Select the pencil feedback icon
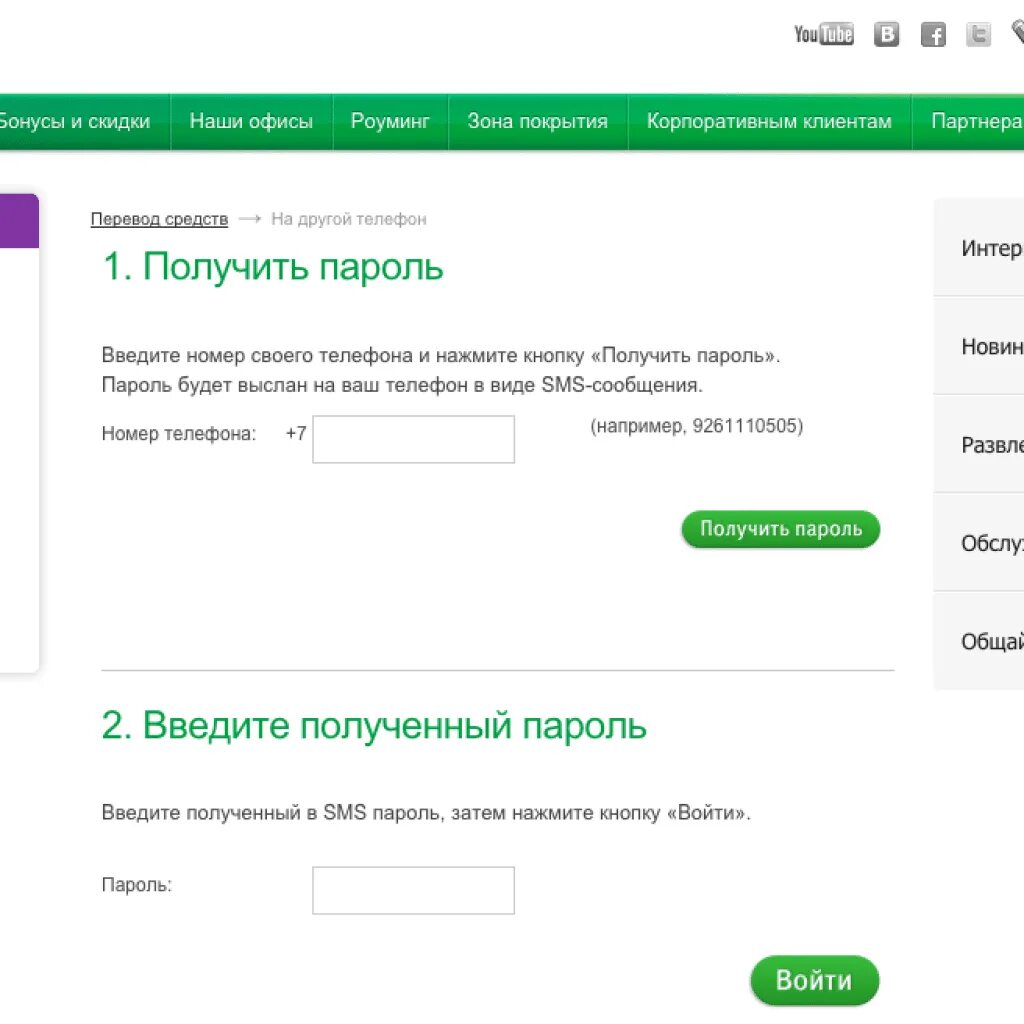1024x1024 pixels. tap(1017, 33)
